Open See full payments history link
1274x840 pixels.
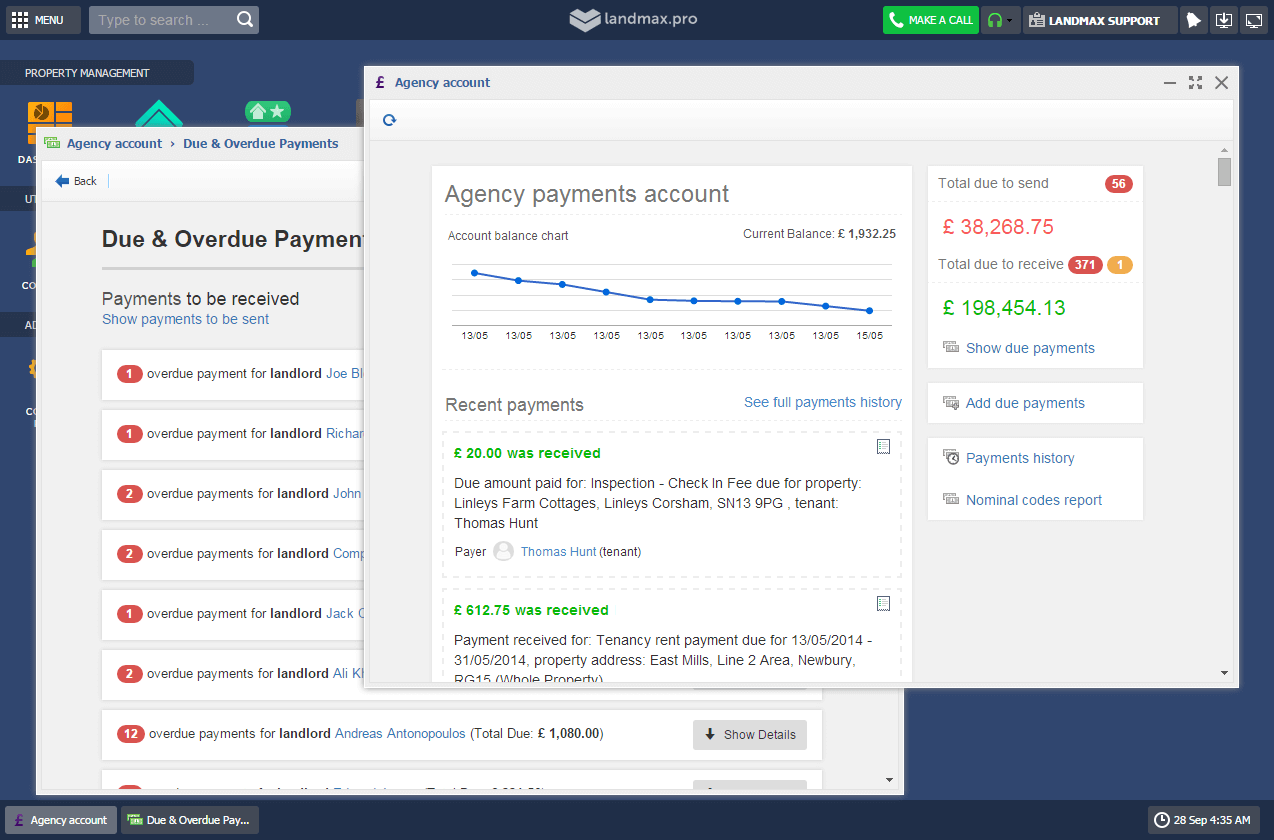[822, 402]
